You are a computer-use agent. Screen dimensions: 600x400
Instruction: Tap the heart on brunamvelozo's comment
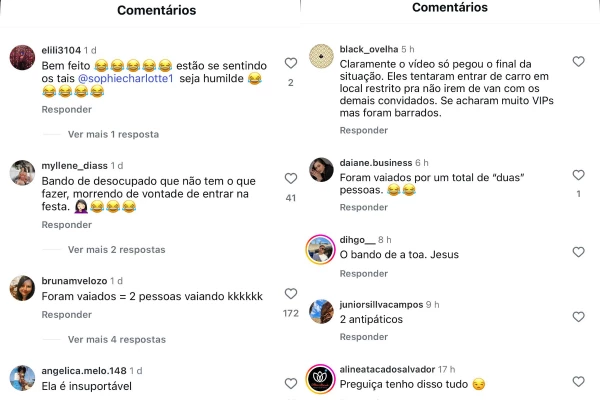291,294
